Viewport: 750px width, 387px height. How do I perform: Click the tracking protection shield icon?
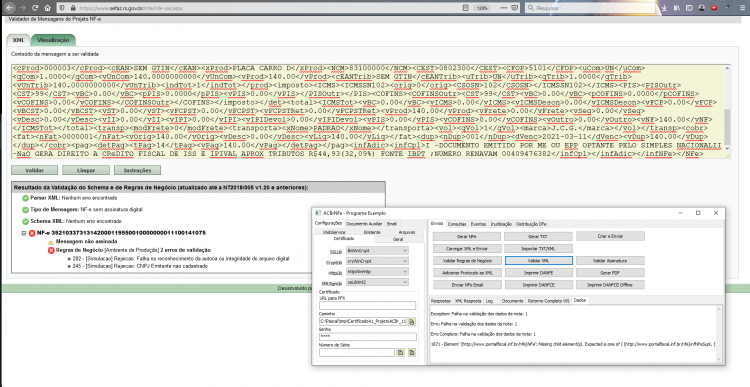(x=62, y=8)
